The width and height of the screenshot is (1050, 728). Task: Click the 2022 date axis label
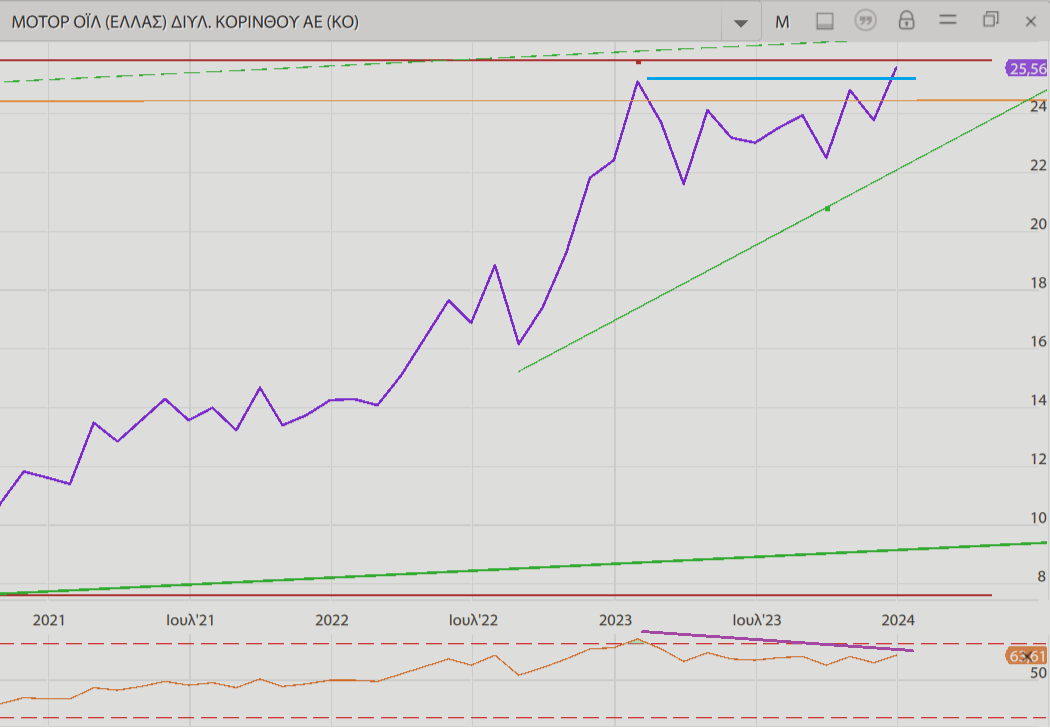[x=332, y=620]
